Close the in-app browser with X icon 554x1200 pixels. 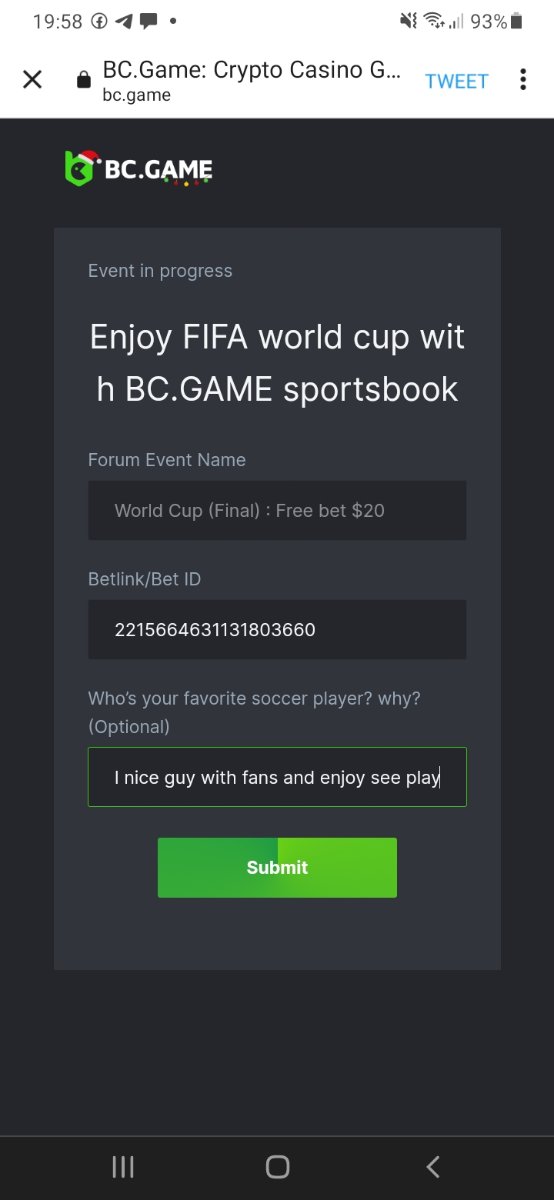click(32, 80)
